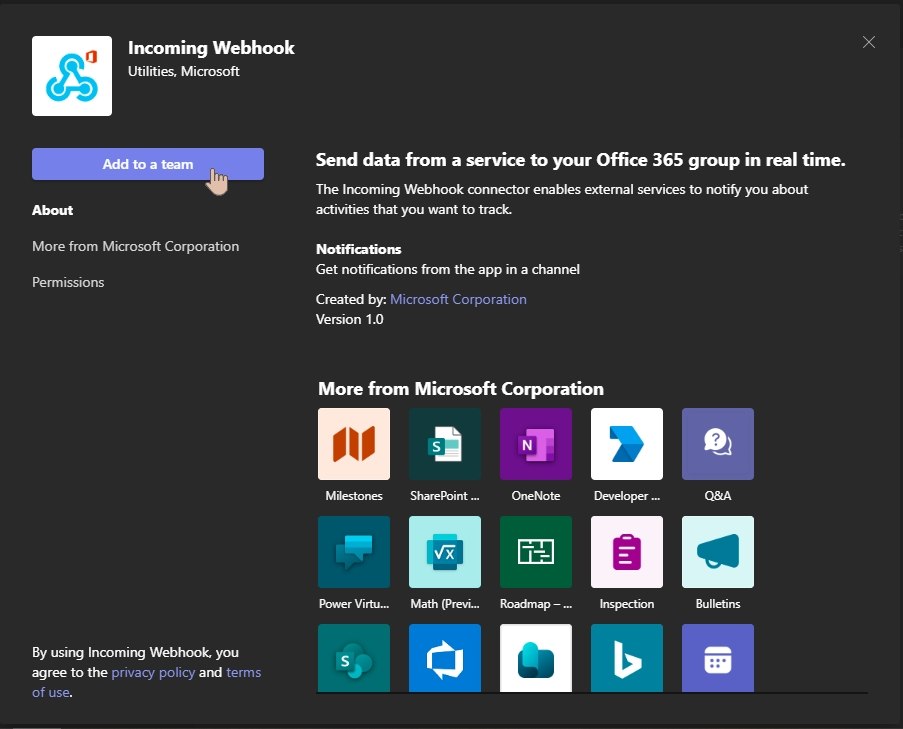The height and width of the screenshot is (729, 903).
Task: Click the Utilities, Microsoft subtitle
Action: (x=184, y=71)
